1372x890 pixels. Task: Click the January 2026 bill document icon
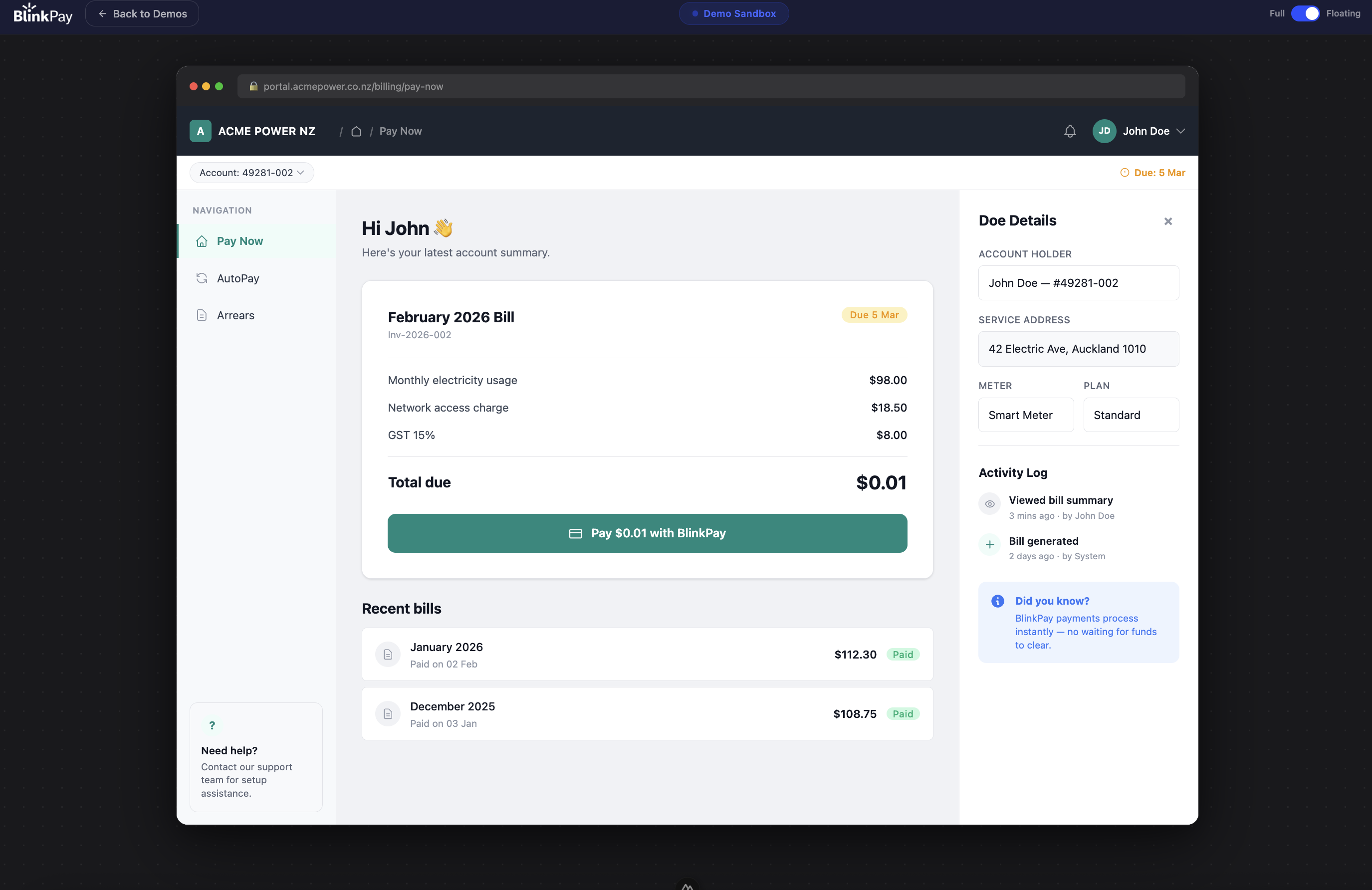click(387, 654)
